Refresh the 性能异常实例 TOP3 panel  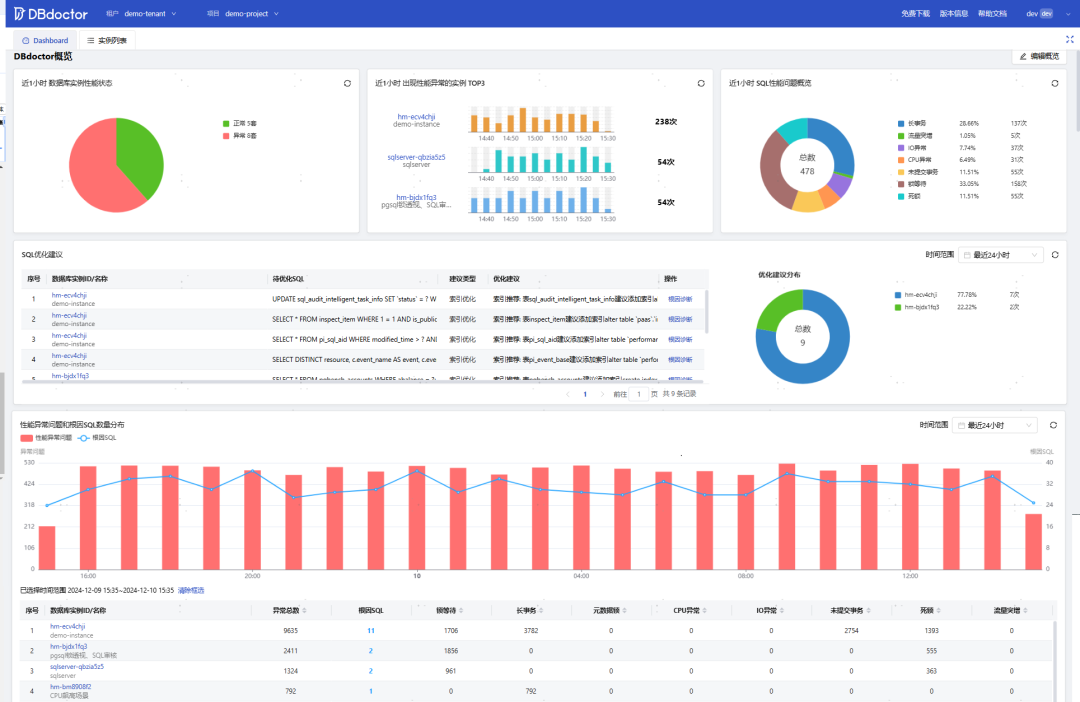click(x=701, y=83)
